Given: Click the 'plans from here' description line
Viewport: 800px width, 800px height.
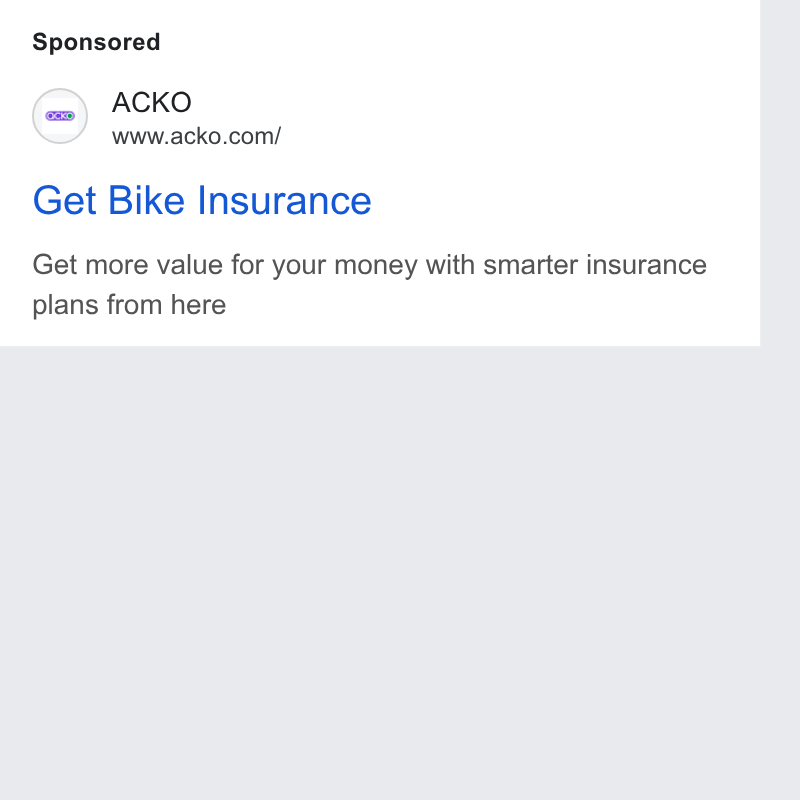Looking at the screenshot, I should click(129, 305).
